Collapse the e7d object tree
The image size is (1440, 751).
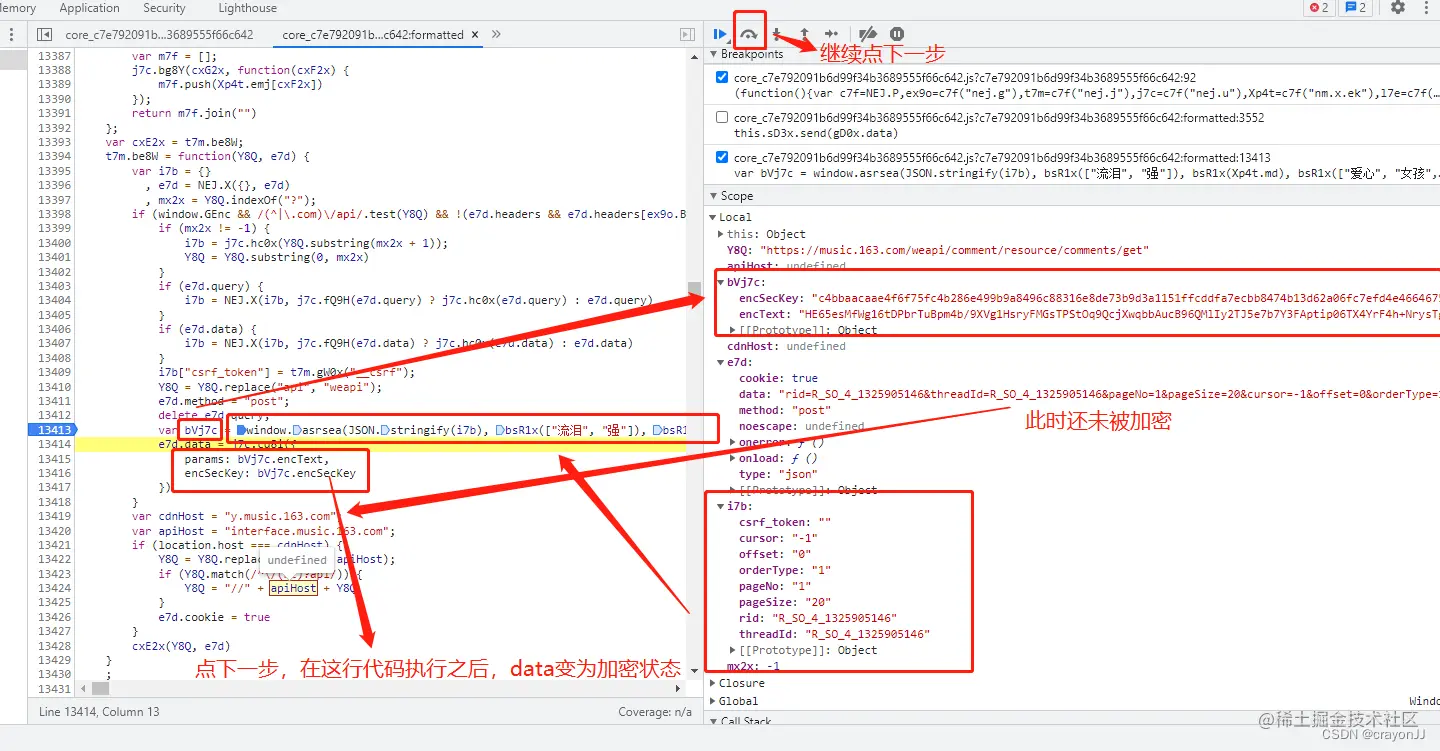click(722, 362)
